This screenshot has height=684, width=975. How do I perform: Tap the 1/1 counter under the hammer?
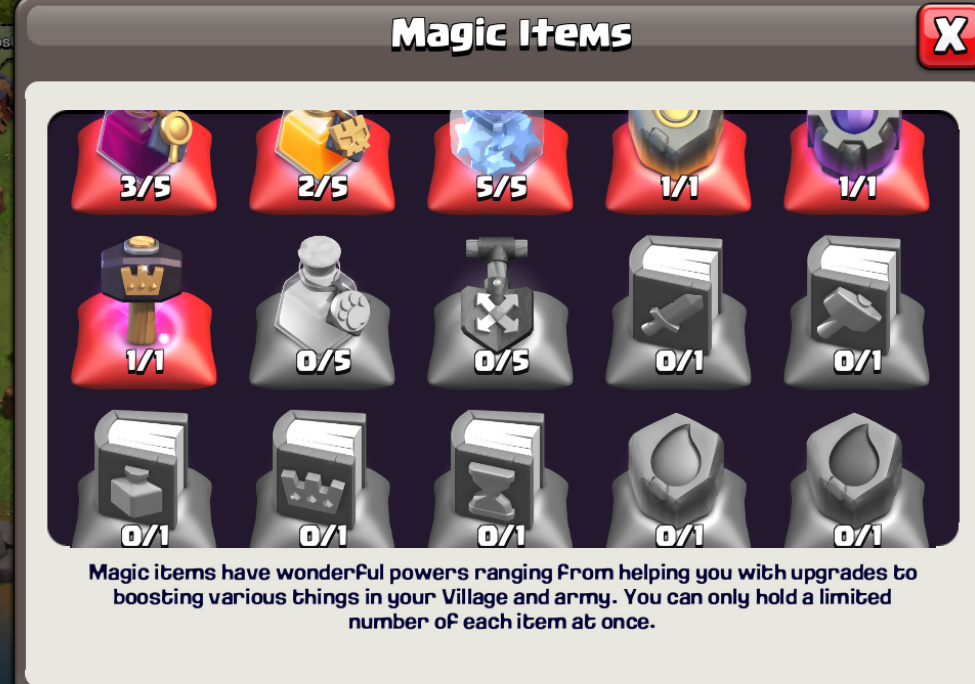click(144, 361)
